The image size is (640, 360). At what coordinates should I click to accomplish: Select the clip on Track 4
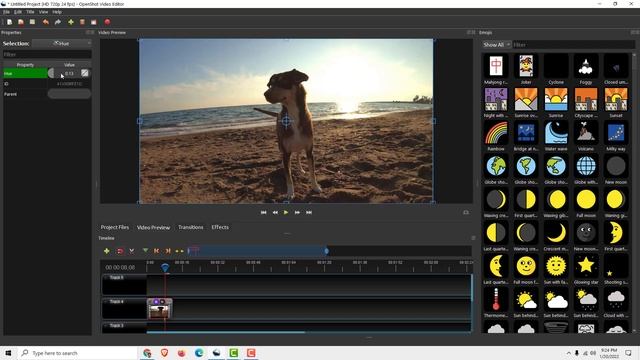[x=160, y=309]
